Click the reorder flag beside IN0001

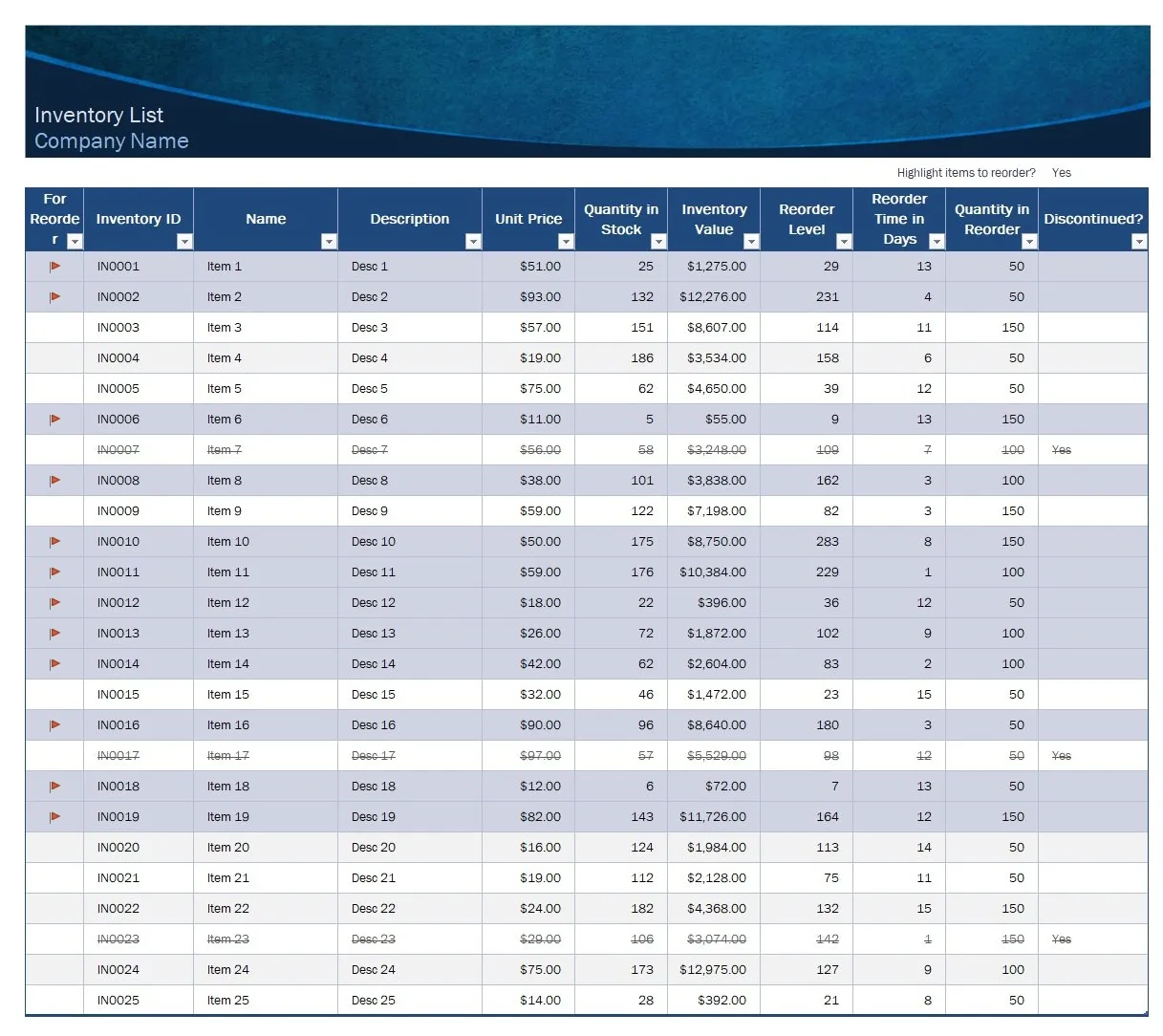[x=54, y=267]
